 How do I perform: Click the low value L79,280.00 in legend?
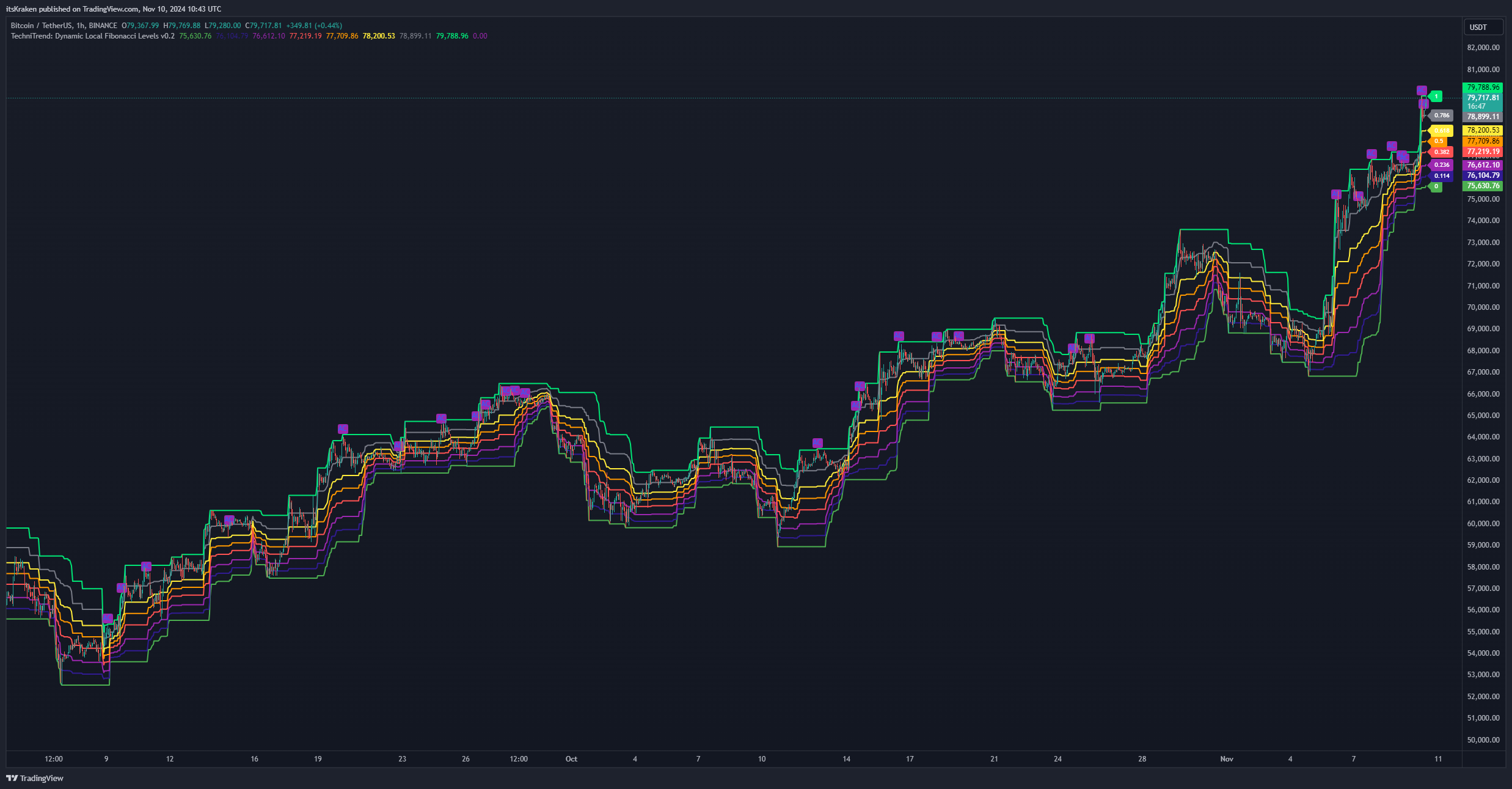tap(223, 26)
